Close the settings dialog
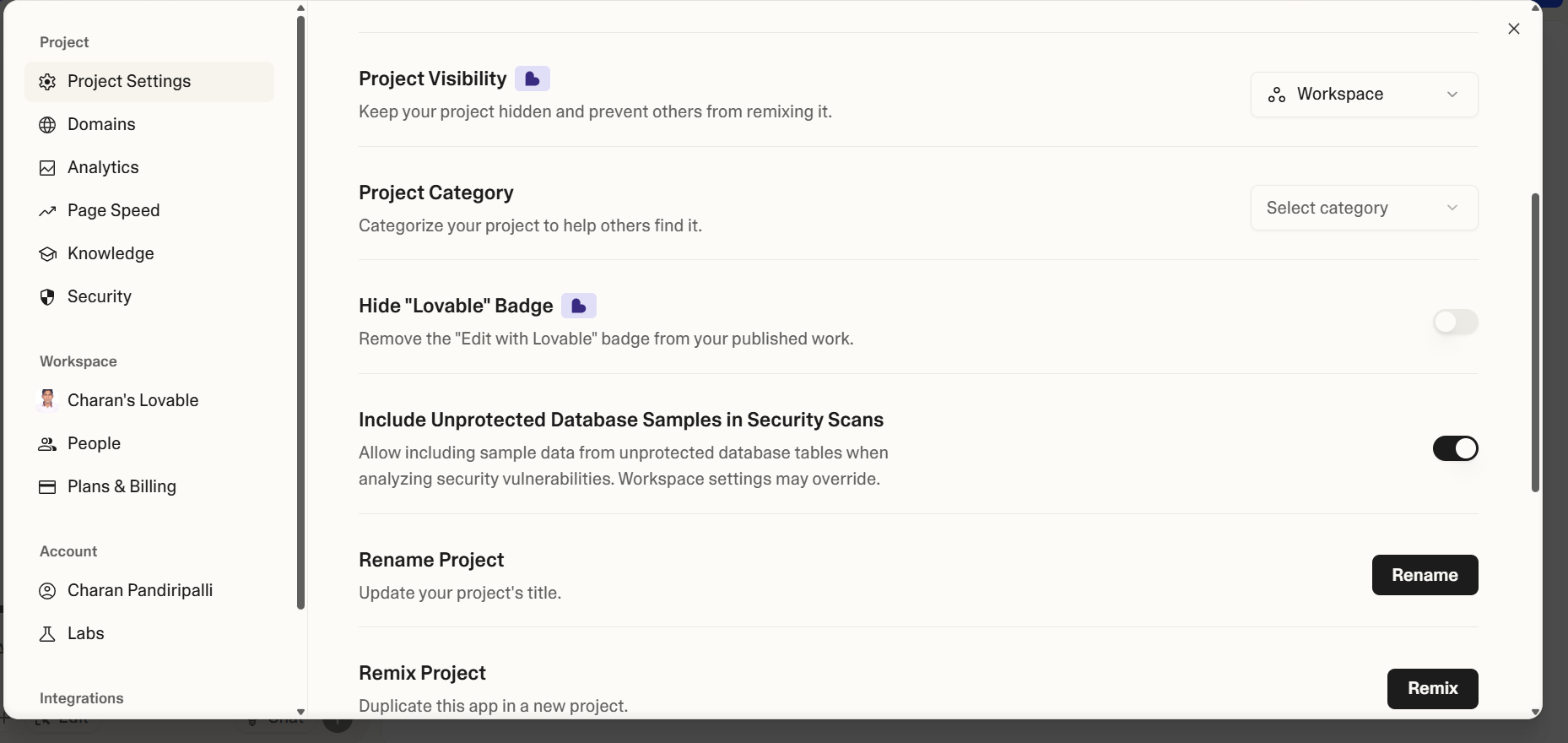Viewport: 1568px width, 743px height. pos(1514,29)
